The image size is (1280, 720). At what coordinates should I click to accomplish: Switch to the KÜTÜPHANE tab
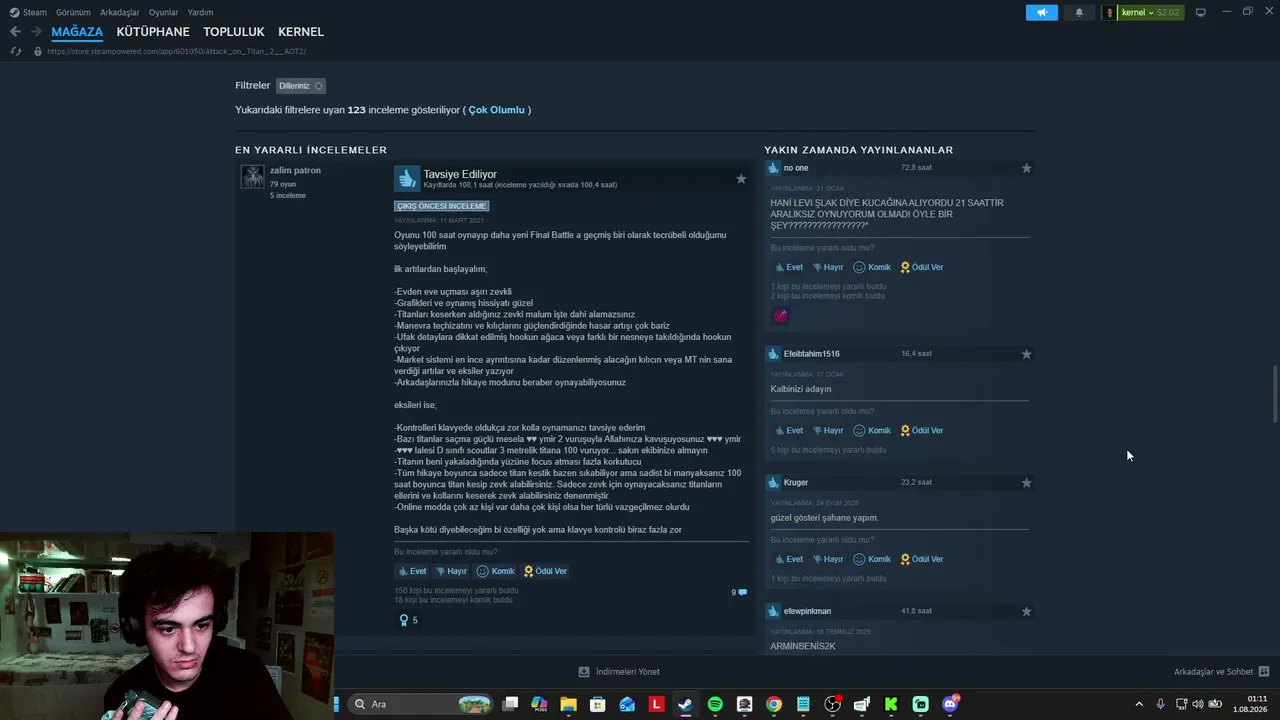click(x=153, y=32)
